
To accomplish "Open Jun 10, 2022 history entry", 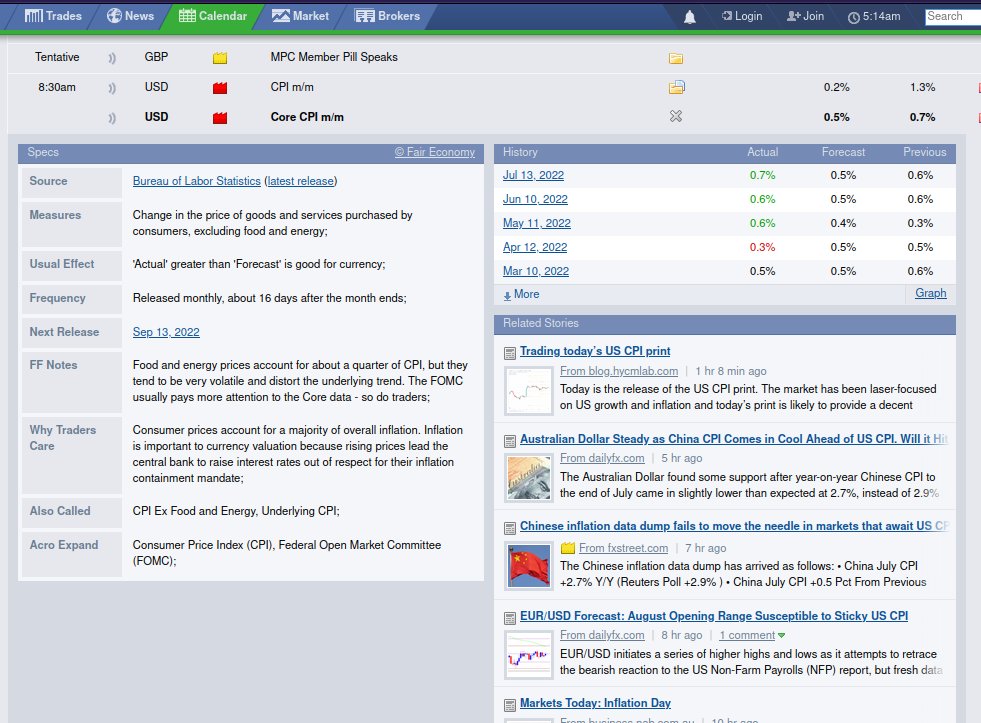I will (535, 200).
